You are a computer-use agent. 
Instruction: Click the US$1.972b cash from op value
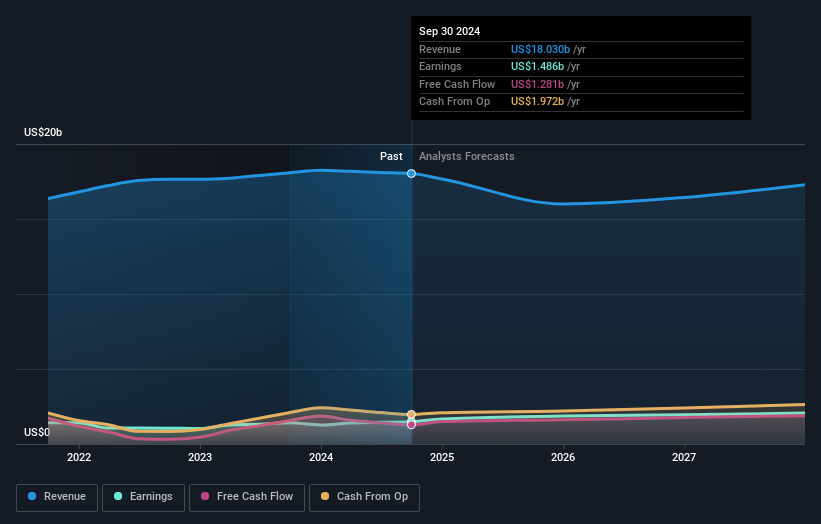click(x=537, y=102)
